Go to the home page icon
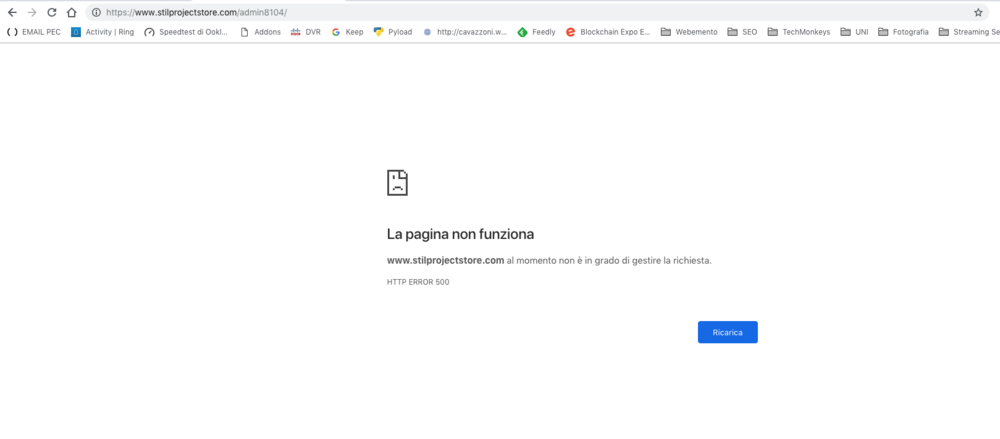The width and height of the screenshot is (1000, 439). (71, 12)
